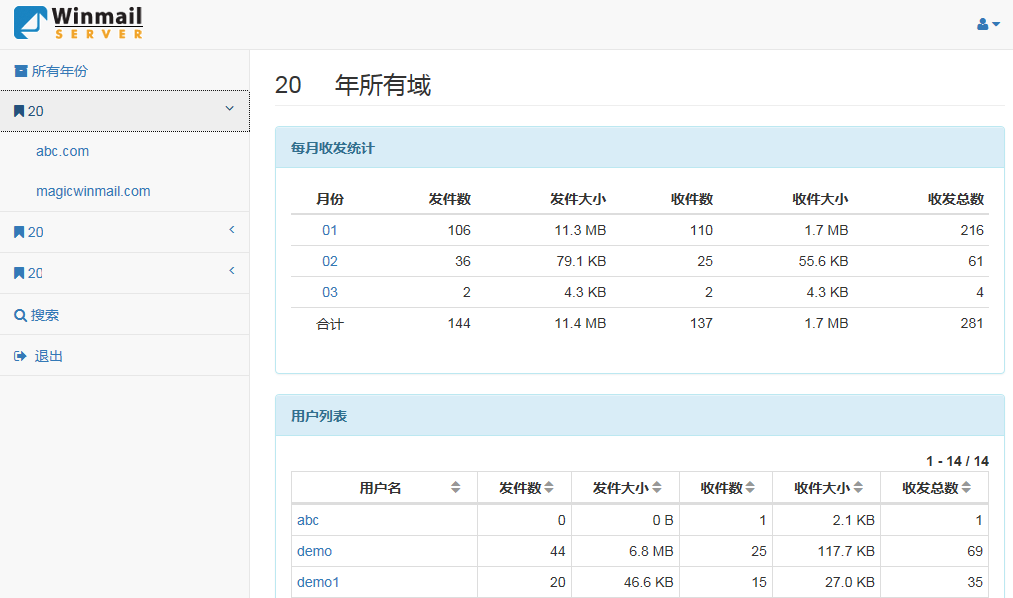This screenshot has width=1013, height=598.
Task: Sort user list by 发件数 sort icon
Action: tap(548, 488)
